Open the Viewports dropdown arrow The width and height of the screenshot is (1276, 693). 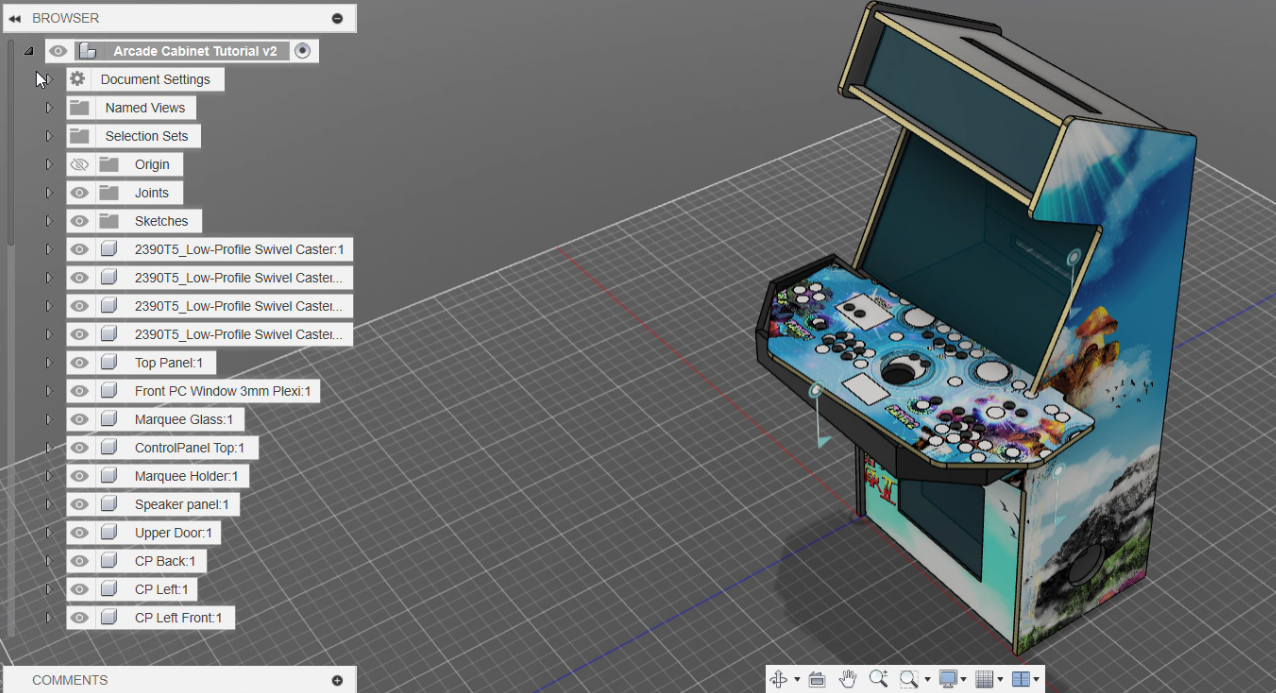pyautogui.click(x=1036, y=680)
